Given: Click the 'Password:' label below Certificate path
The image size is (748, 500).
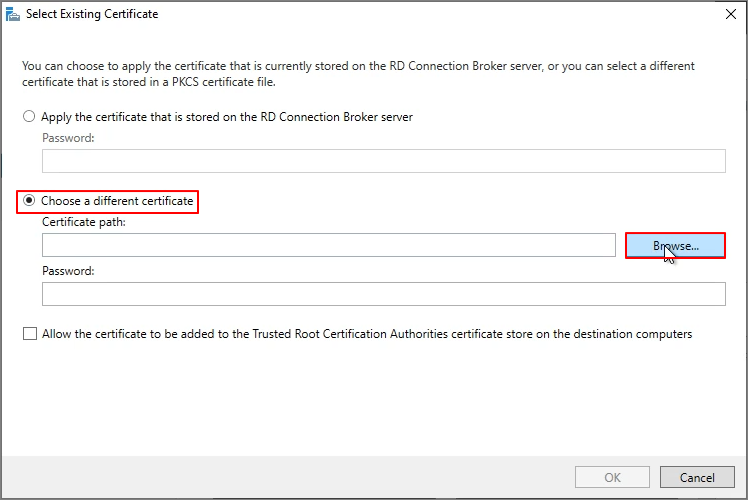Looking at the screenshot, I should 68,271.
